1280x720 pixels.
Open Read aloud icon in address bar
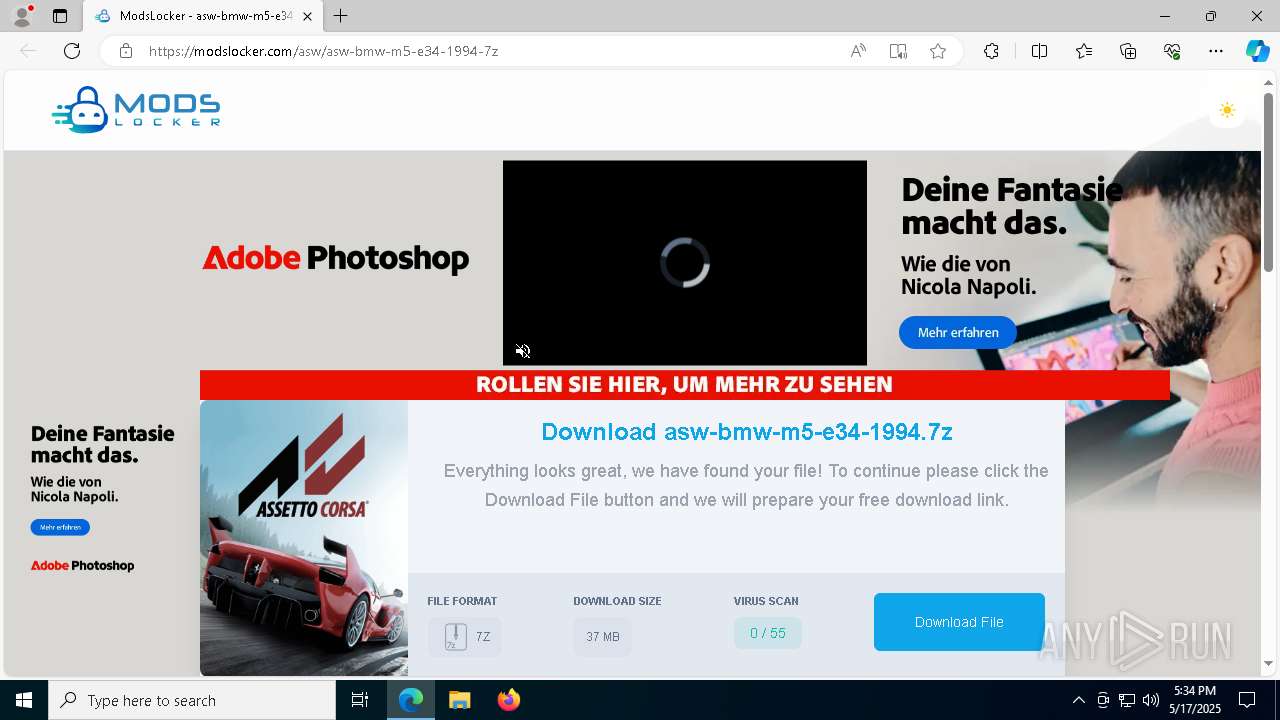click(x=858, y=51)
